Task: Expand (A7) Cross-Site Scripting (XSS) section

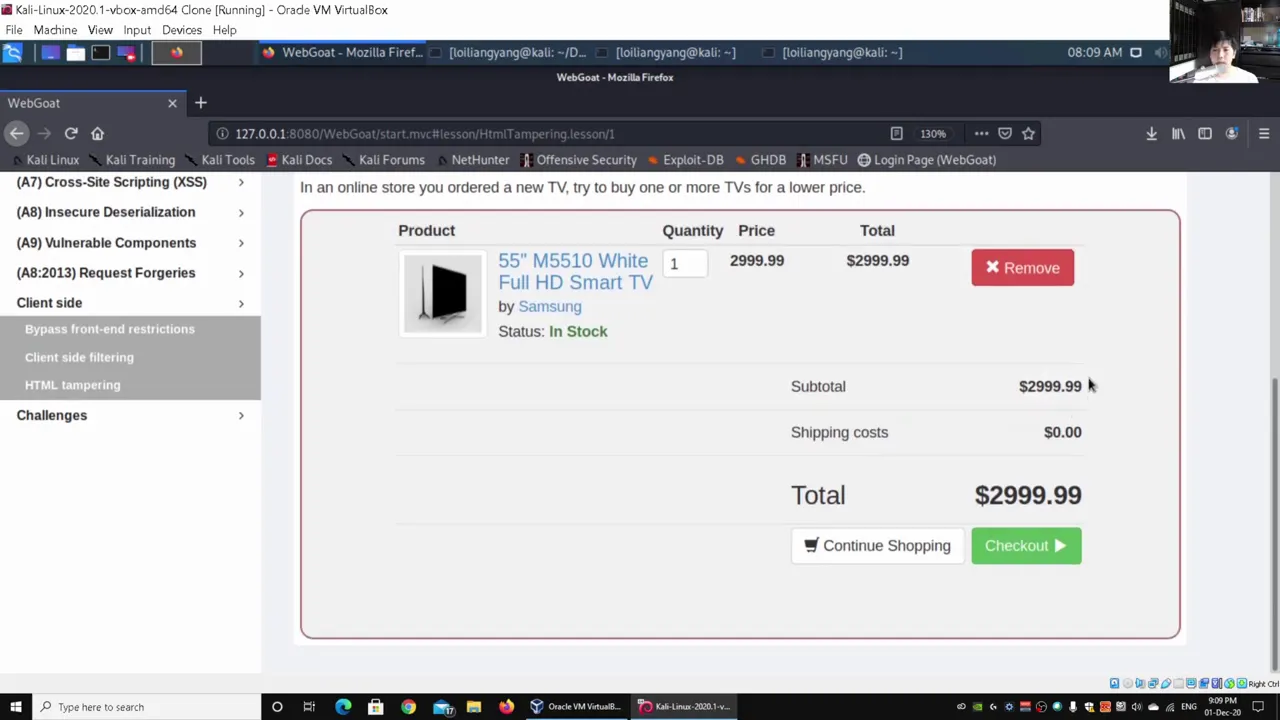Action: [x=130, y=182]
